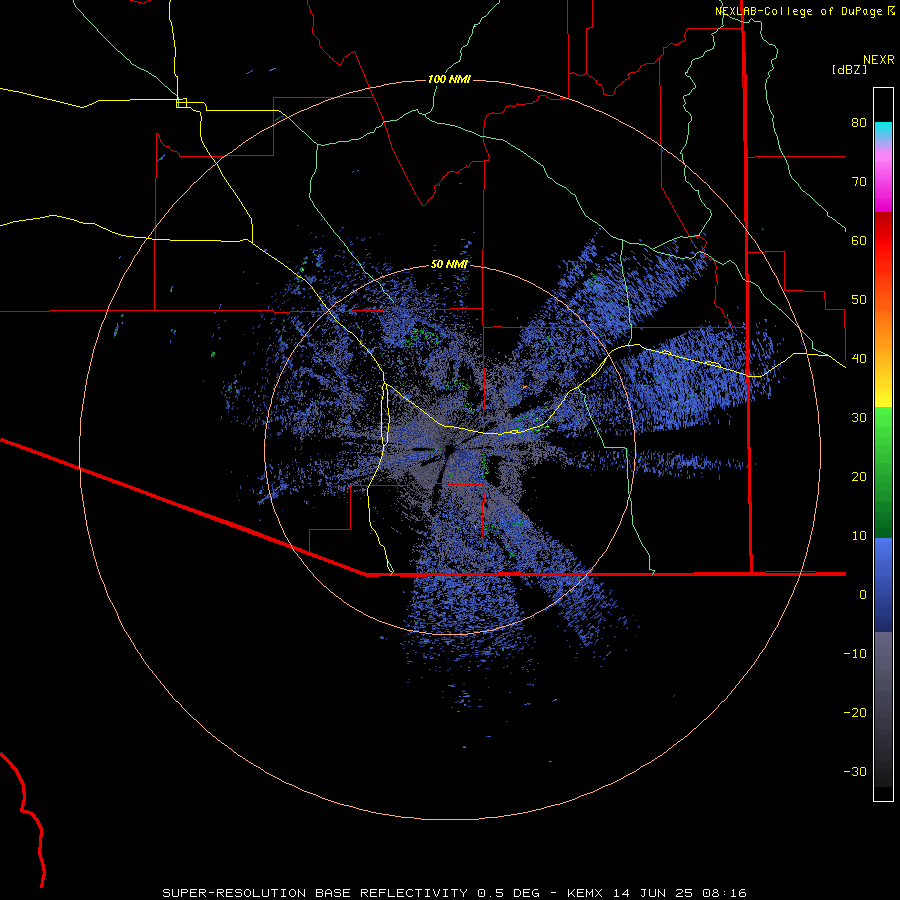Click the 0 dBZ scale value

(x=863, y=595)
